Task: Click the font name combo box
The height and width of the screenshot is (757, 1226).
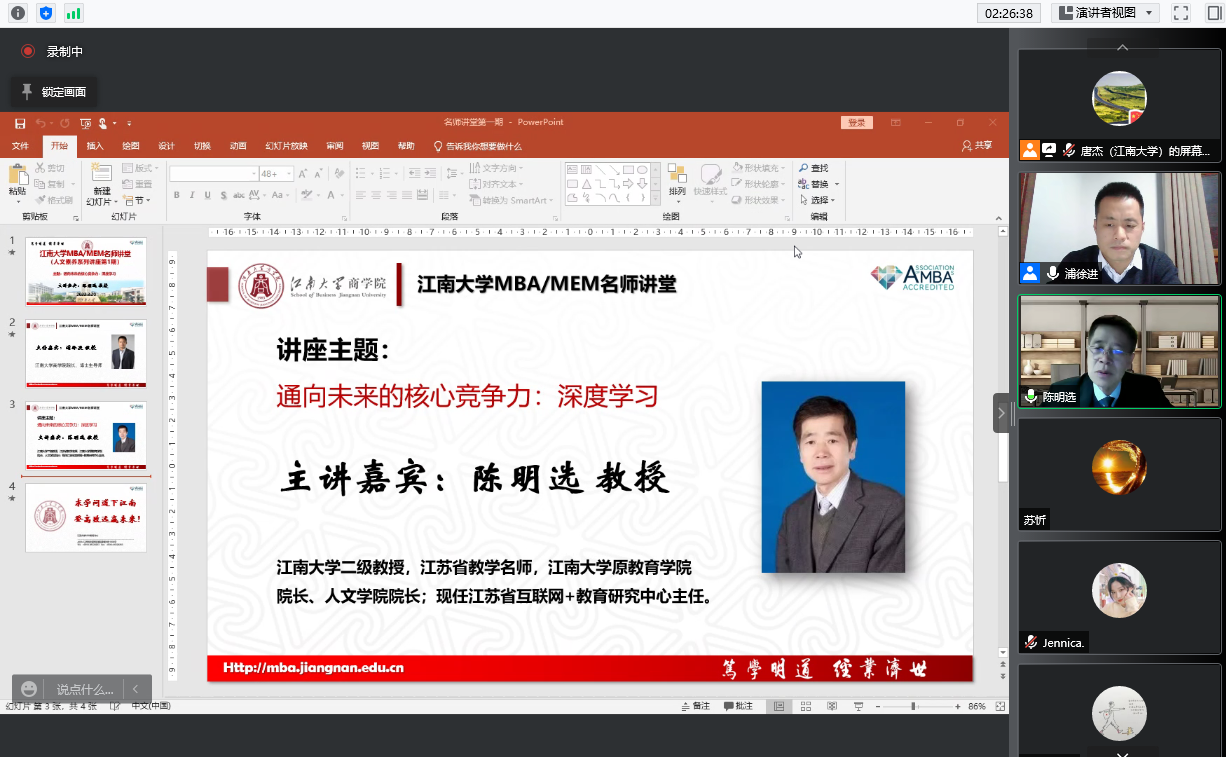Action: click(213, 174)
